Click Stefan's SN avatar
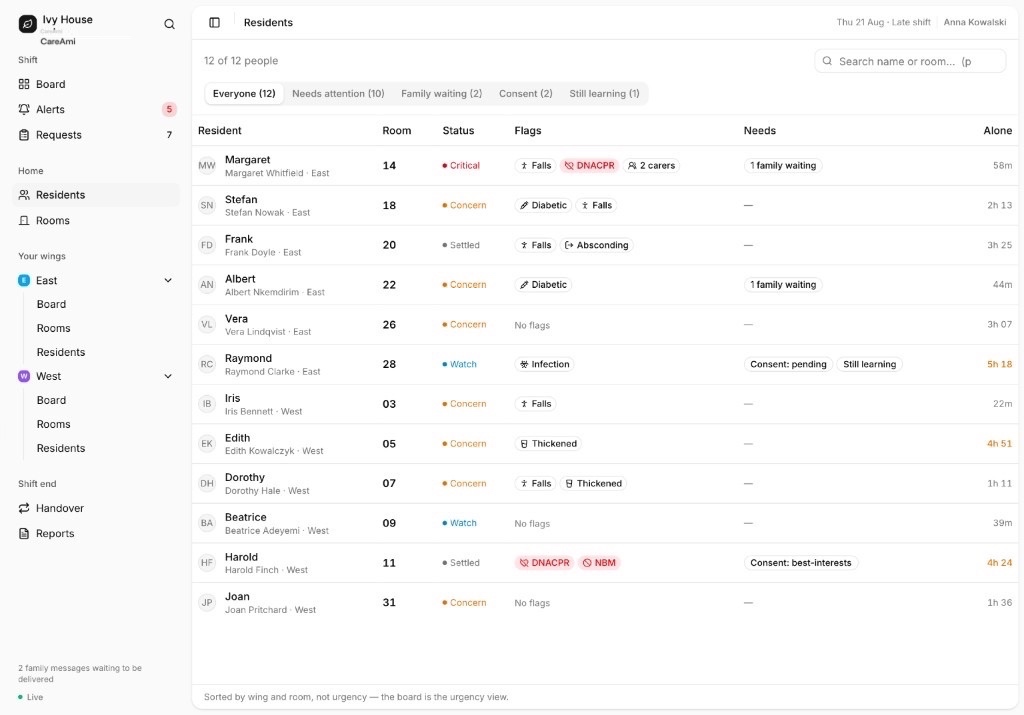Image resolution: width=1024 pixels, height=715 pixels. pos(207,206)
